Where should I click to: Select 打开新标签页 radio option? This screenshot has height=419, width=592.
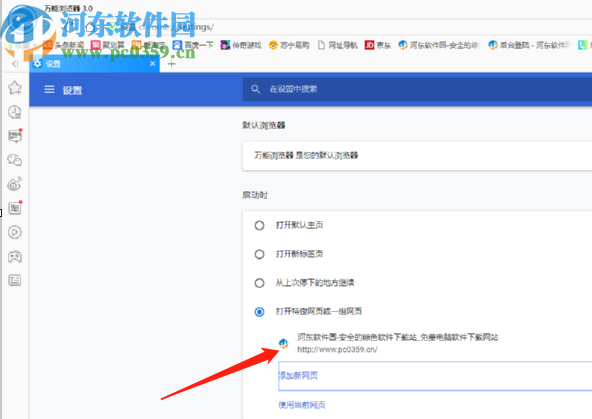(x=259, y=254)
